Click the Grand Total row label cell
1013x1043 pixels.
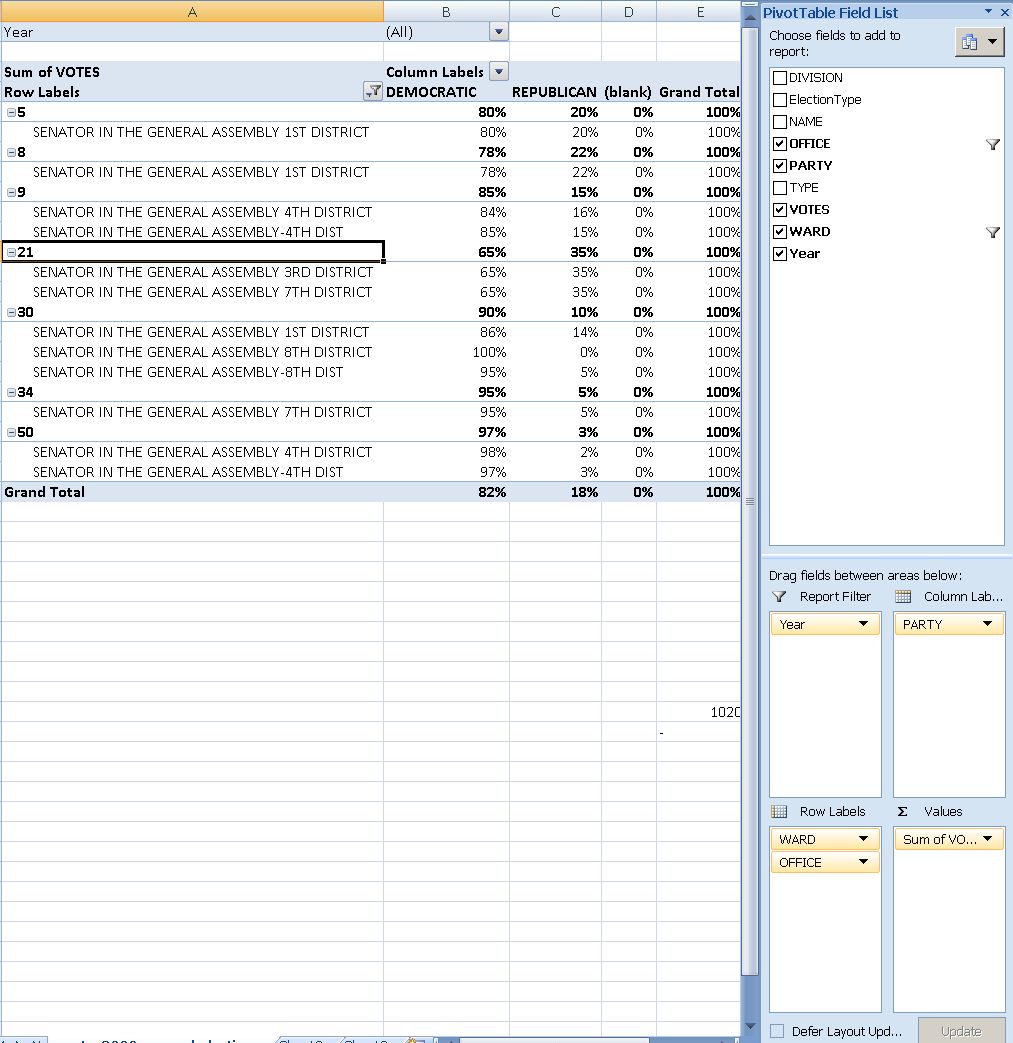[45, 492]
